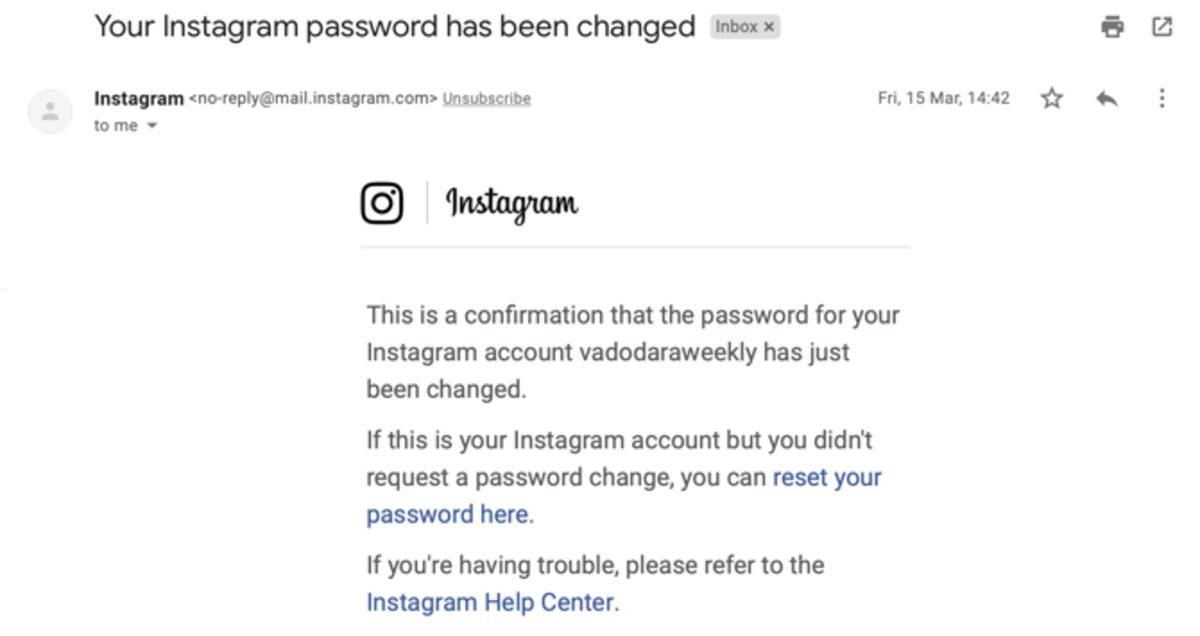This screenshot has width=1200, height=636.
Task: Reply to the Instagram email
Action: pyautogui.click(x=1105, y=97)
